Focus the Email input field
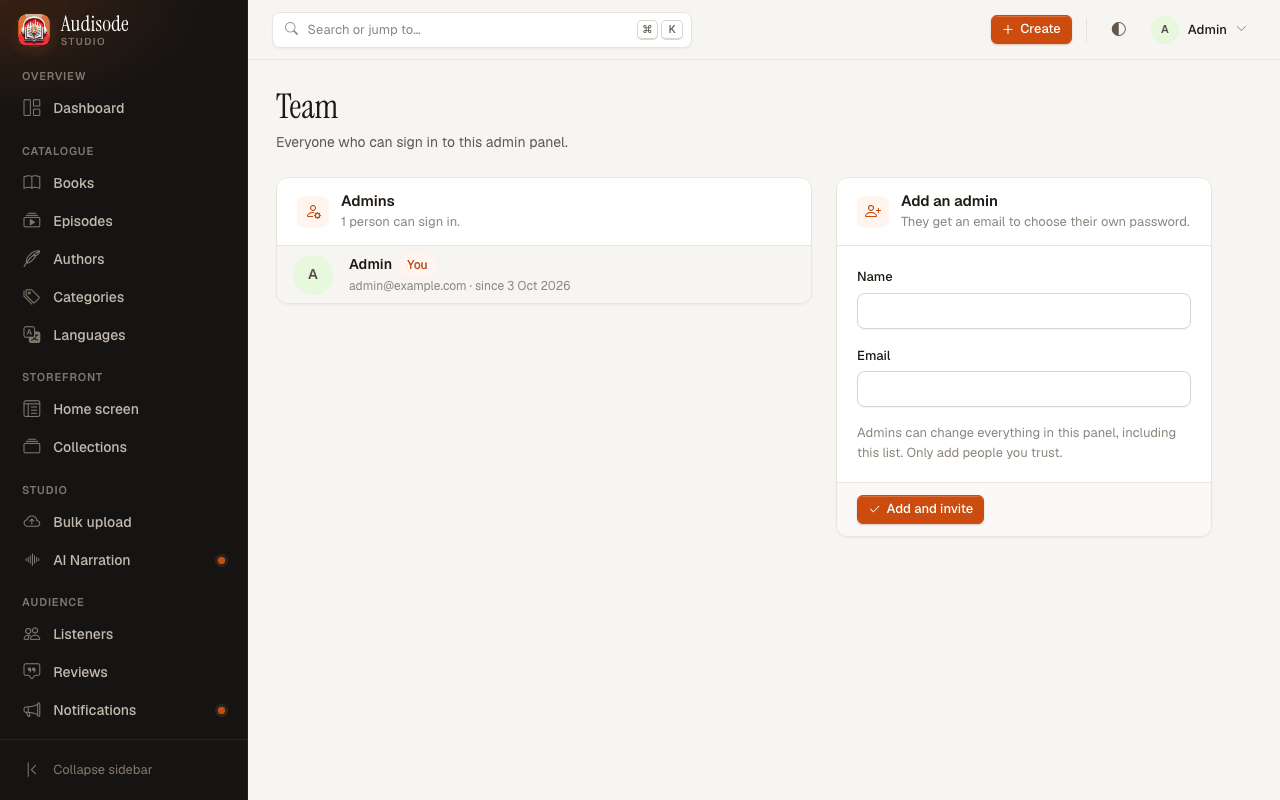 [1024, 389]
